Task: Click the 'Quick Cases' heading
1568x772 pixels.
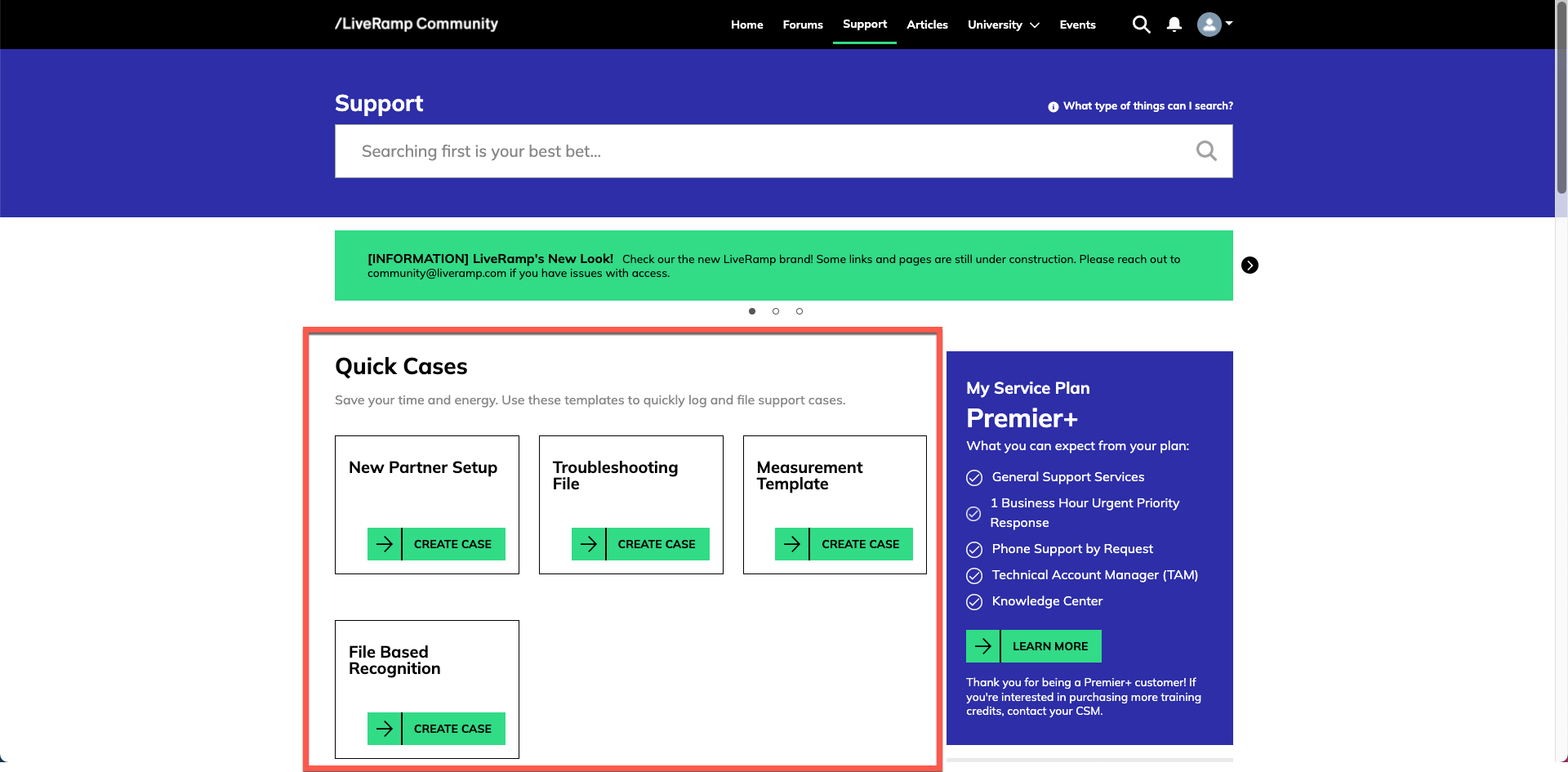Action: 401,366
